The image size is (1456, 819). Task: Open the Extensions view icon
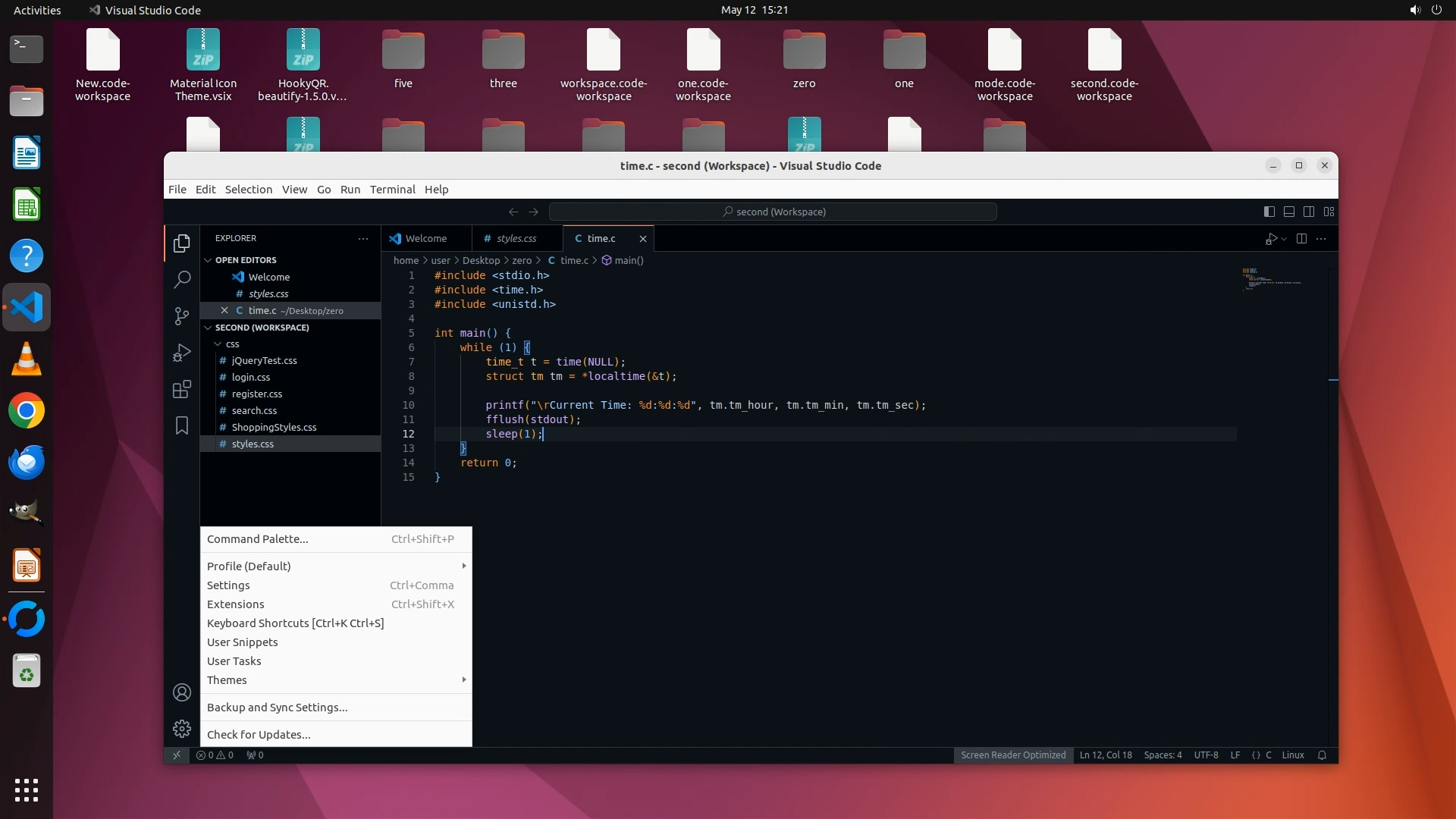181,390
